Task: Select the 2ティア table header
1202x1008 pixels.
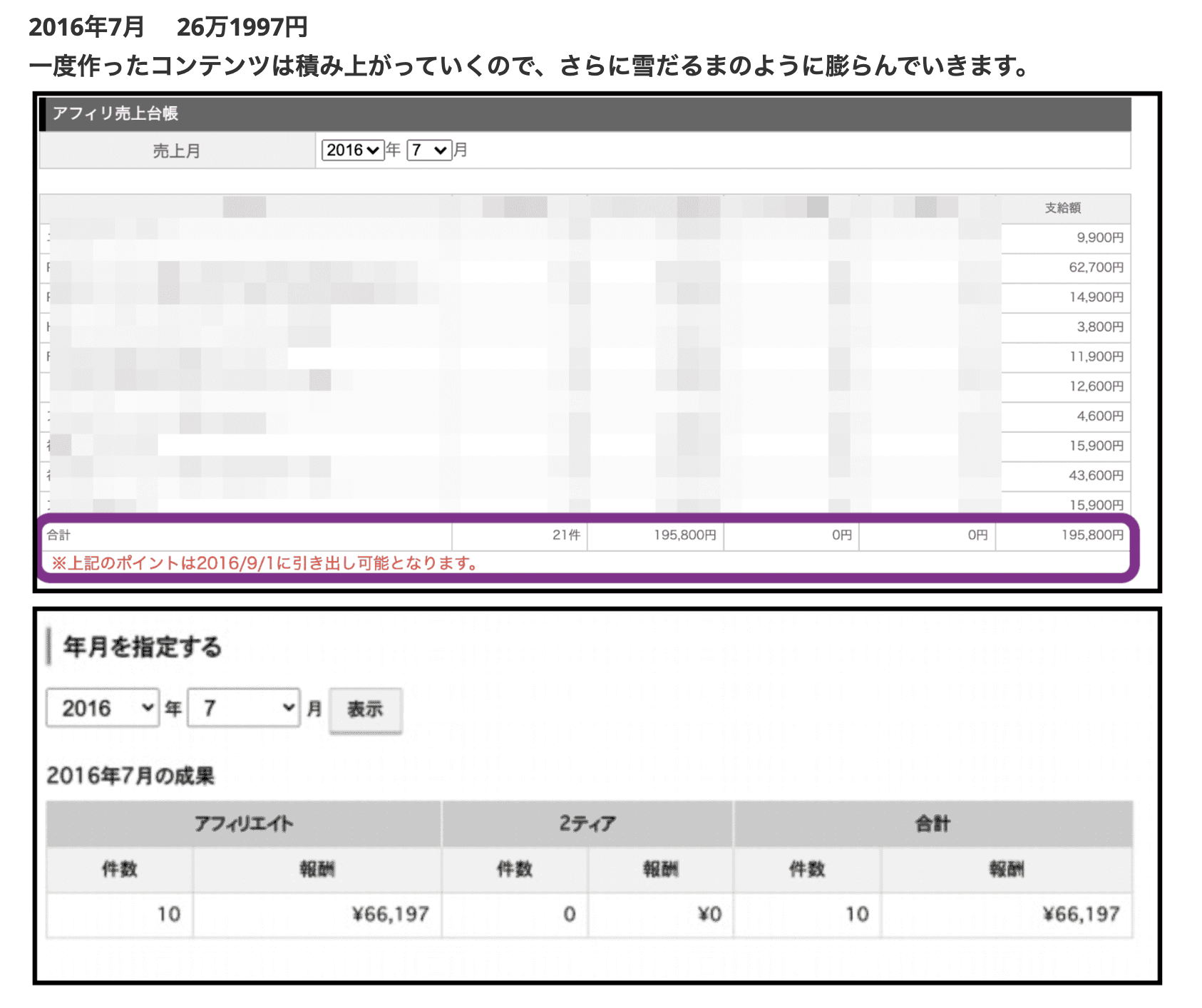Action: (587, 824)
